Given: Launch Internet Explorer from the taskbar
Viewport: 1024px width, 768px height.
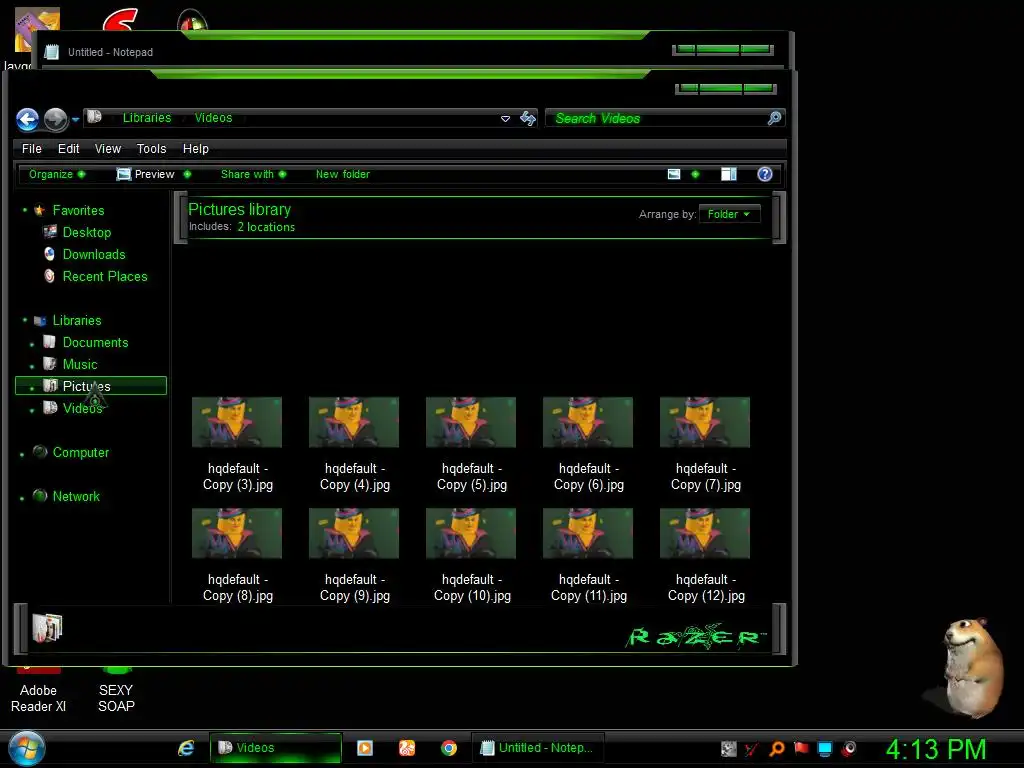Looking at the screenshot, I should click(x=186, y=748).
